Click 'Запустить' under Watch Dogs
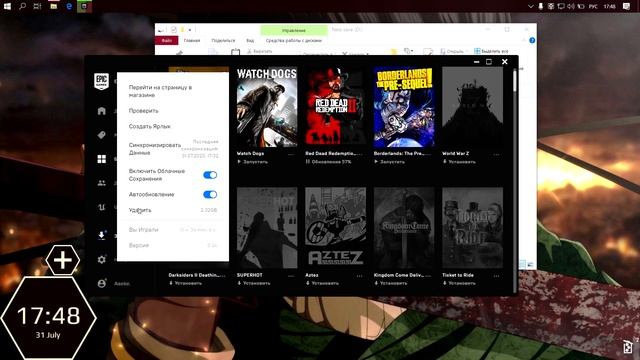 [252, 162]
